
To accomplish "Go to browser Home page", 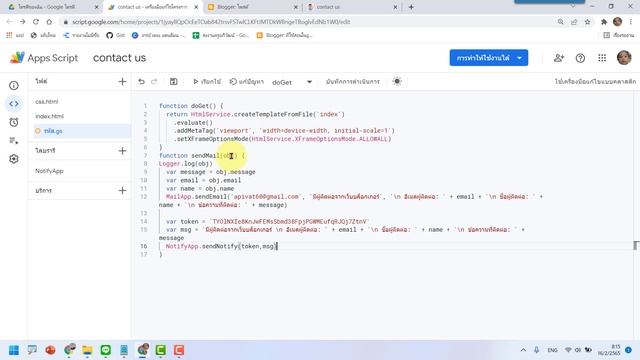I will click(49, 22).
